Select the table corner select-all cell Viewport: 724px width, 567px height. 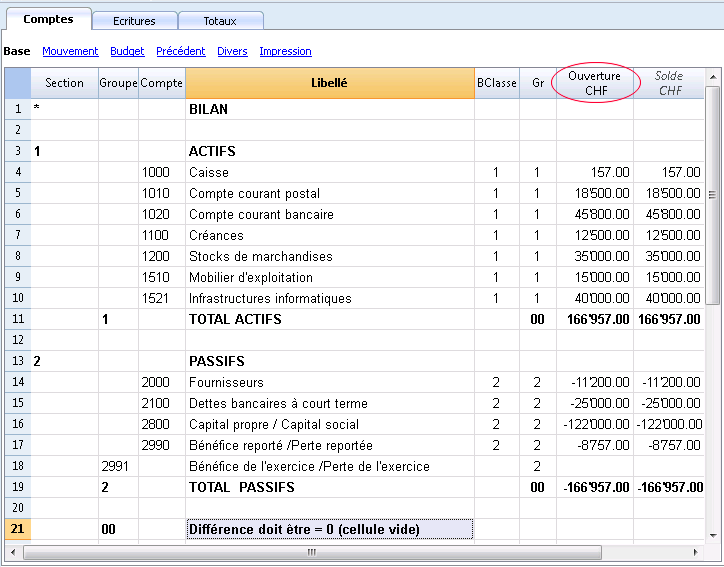pos(18,83)
